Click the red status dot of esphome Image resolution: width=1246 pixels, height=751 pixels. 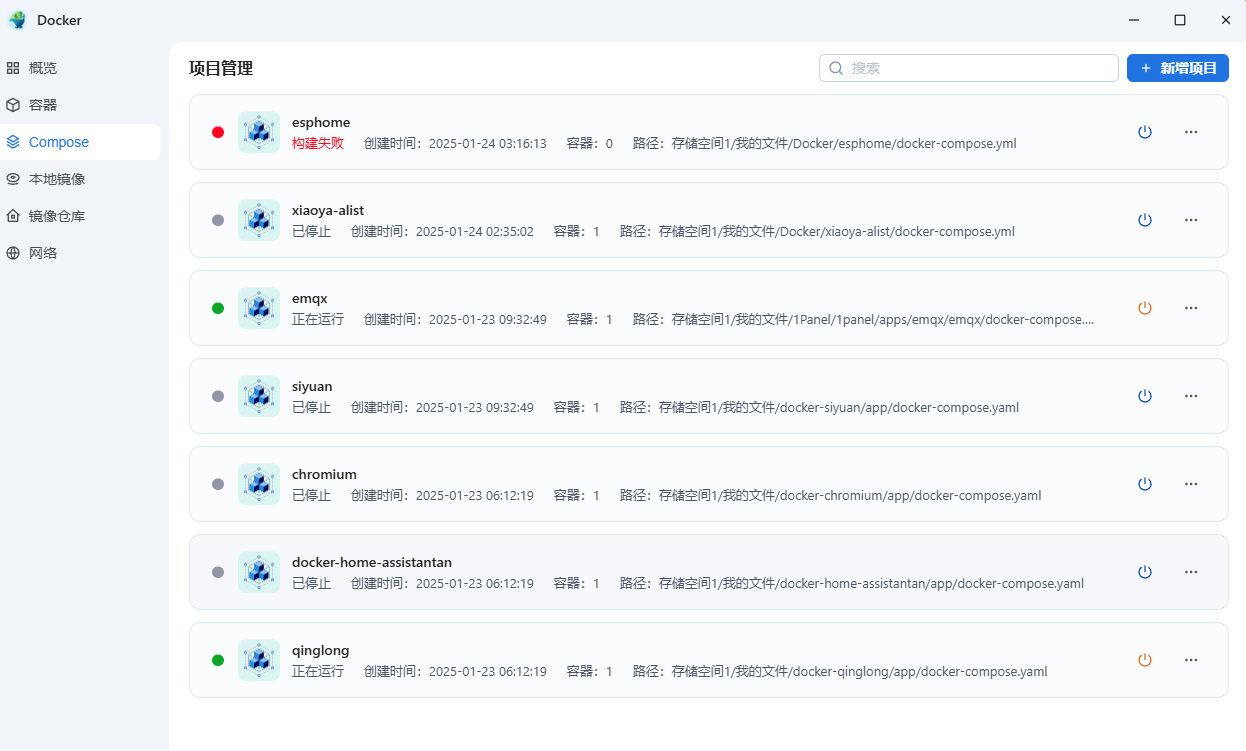218,132
